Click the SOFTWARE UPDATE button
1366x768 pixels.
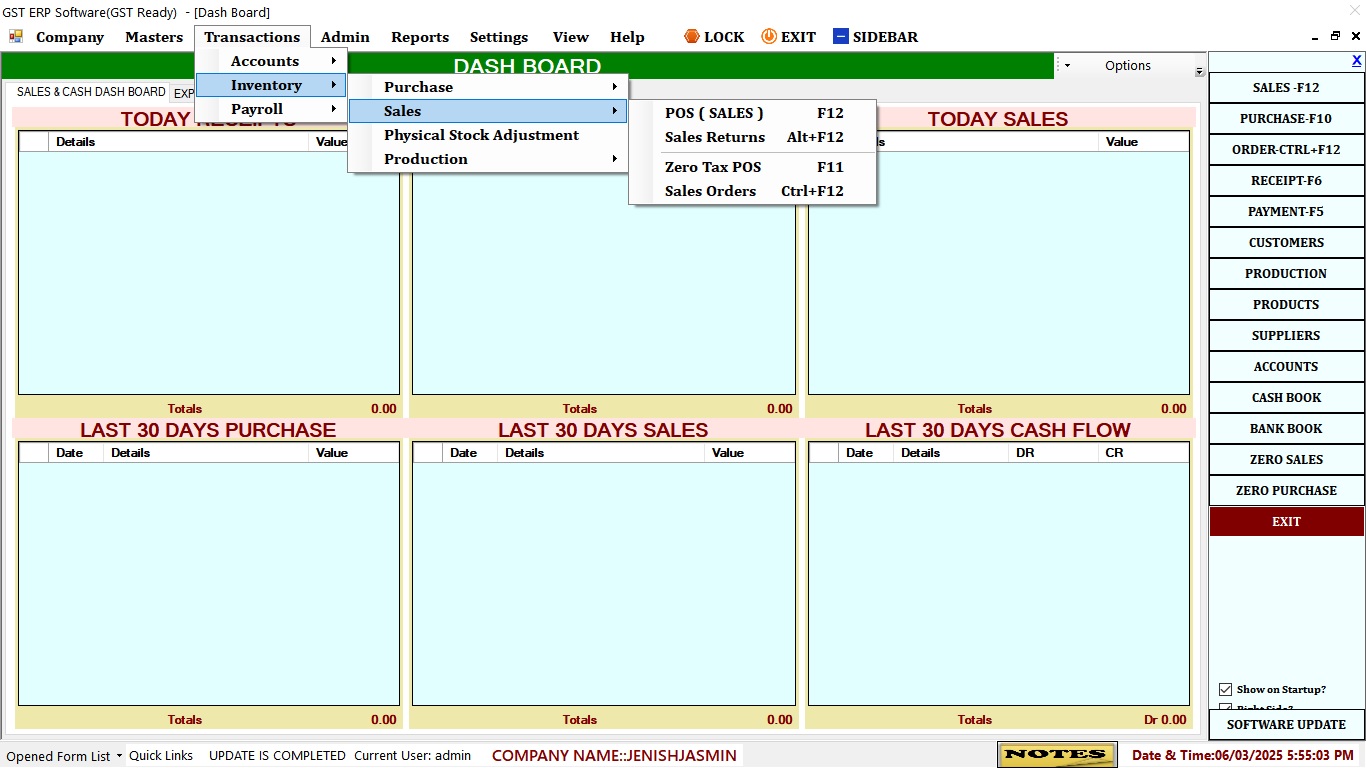click(1286, 724)
